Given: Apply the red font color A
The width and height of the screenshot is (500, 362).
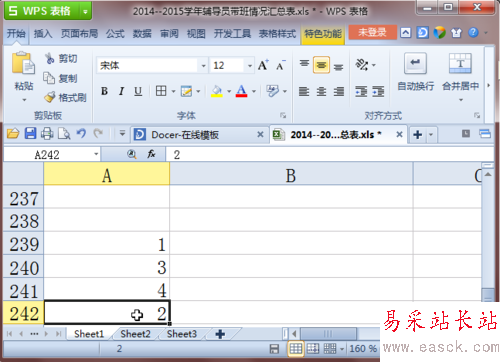Looking at the screenshot, I should click(x=241, y=91).
